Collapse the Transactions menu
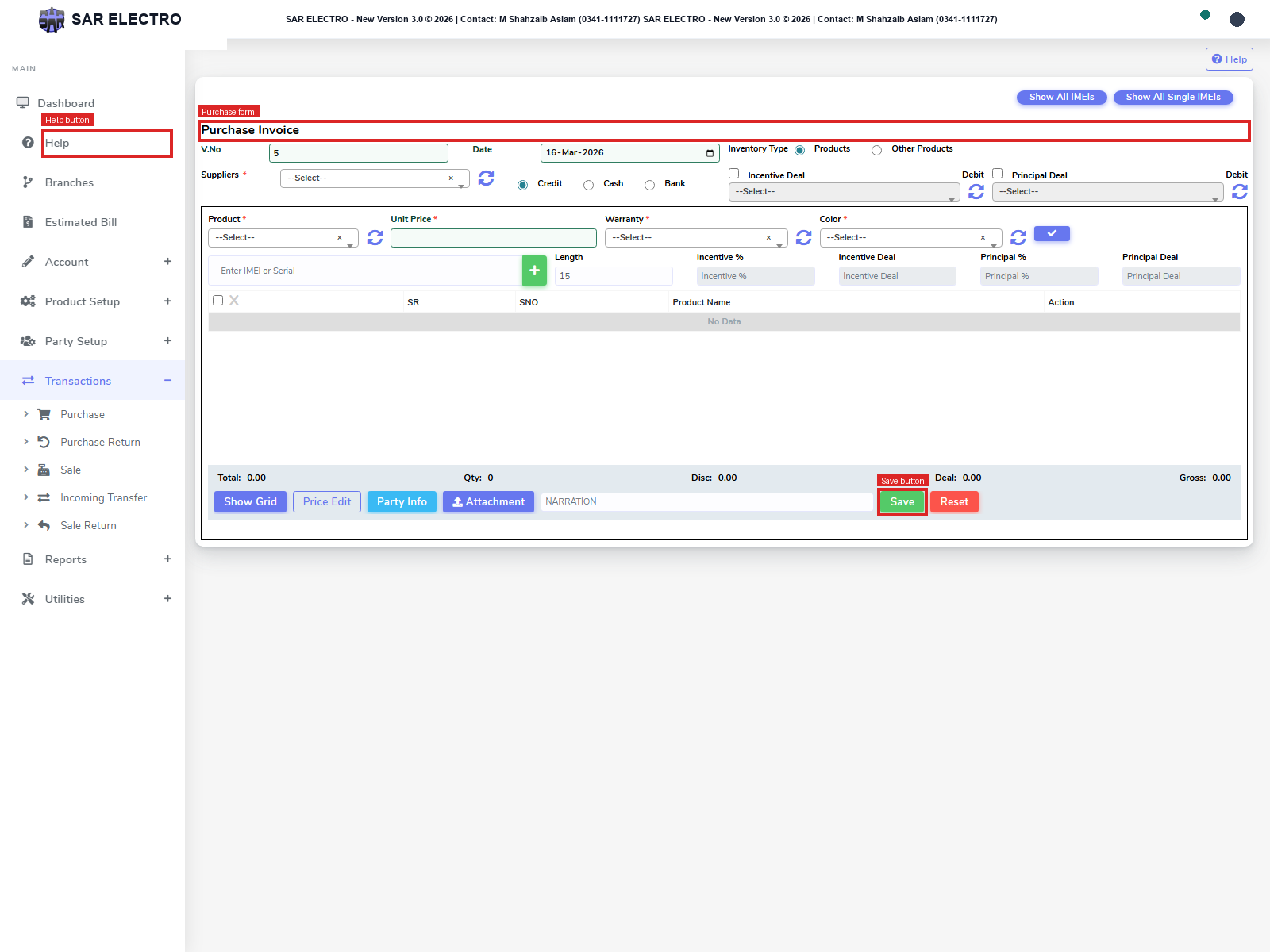Viewport: 1270px width, 952px height. [x=92, y=381]
